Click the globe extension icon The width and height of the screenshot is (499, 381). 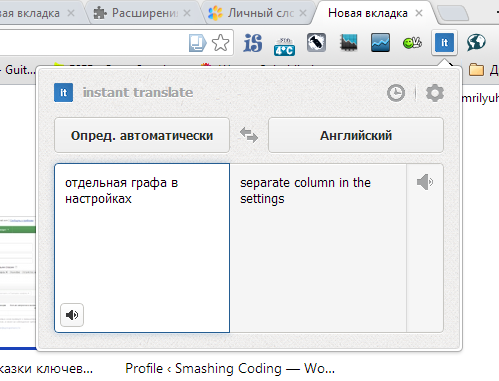(x=476, y=42)
